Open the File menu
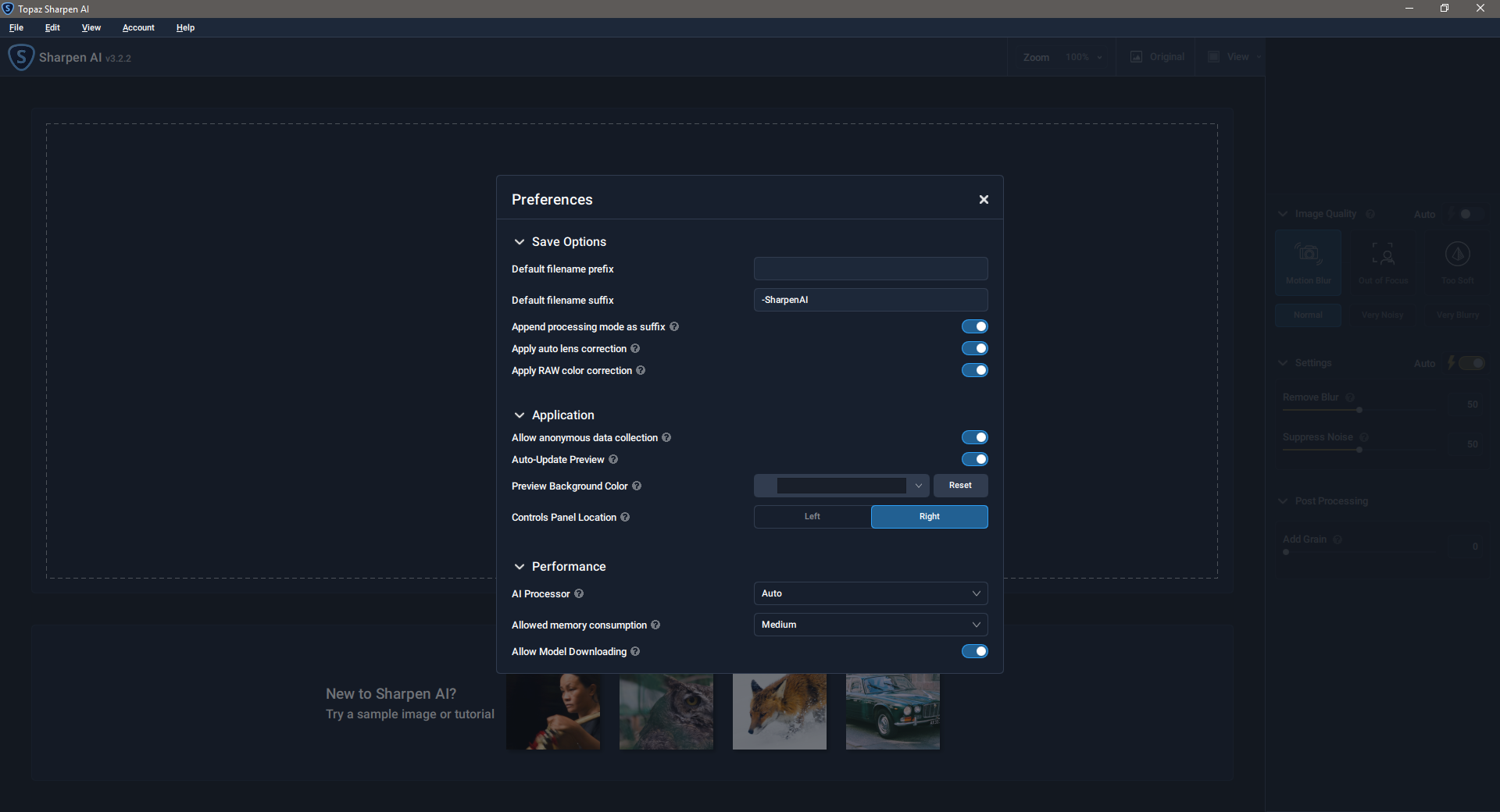 [x=16, y=27]
